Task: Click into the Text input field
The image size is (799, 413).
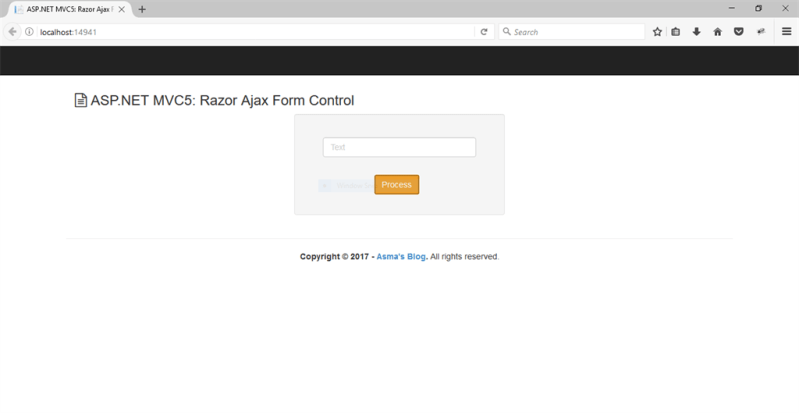Action: (400, 147)
